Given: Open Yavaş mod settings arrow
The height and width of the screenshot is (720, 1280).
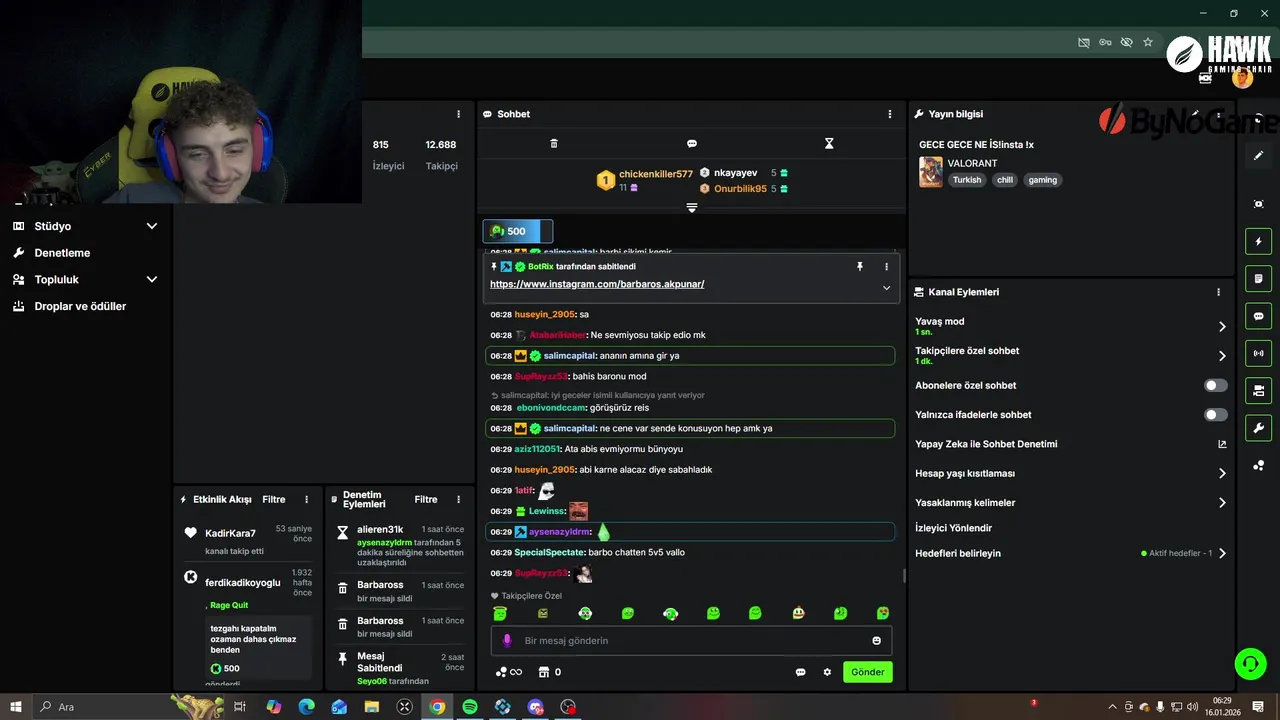Looking at the screenshot, I should pos(1222,326).
